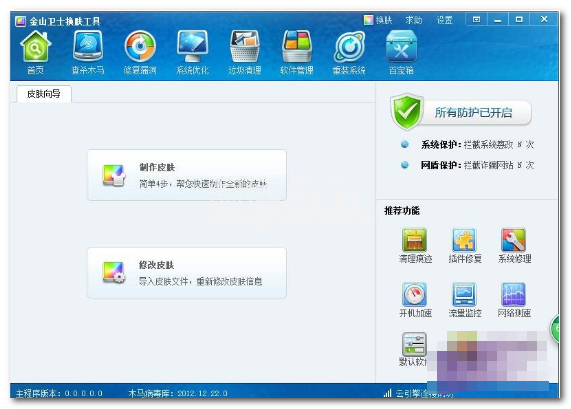
Task: Click the cloud engine signal icon
Action: pyautogui.click(x=387, y=393)
